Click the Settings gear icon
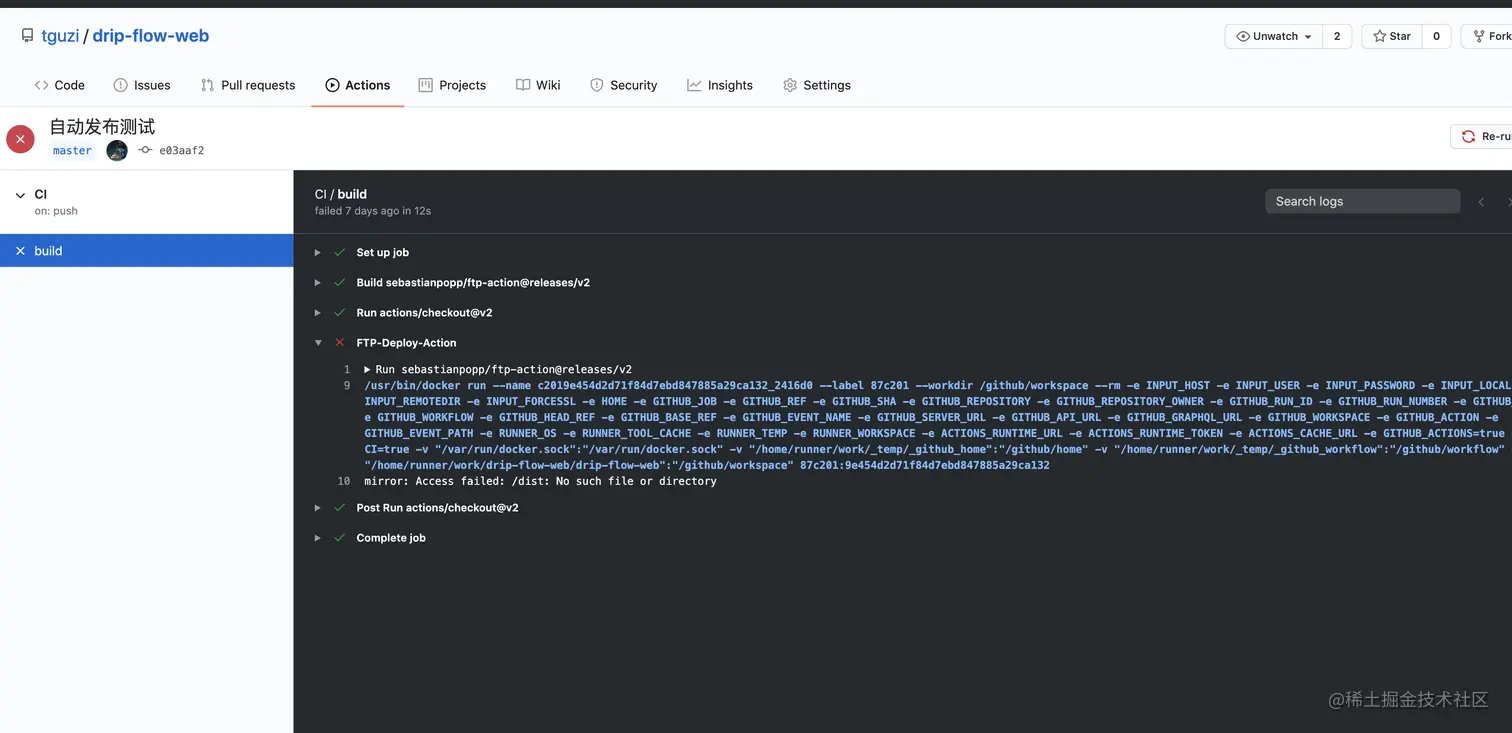 790,85
